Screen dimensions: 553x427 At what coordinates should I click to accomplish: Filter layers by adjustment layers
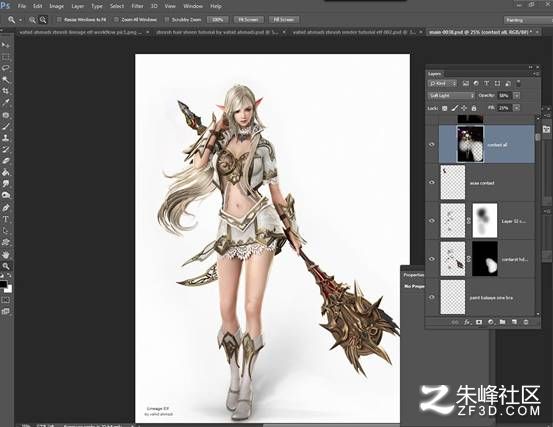pos(476,84)
